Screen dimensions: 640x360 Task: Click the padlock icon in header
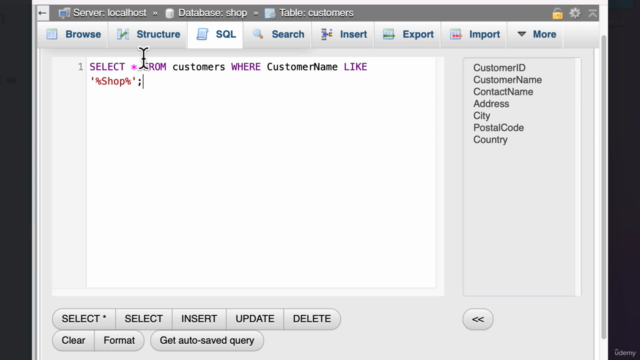558,13
